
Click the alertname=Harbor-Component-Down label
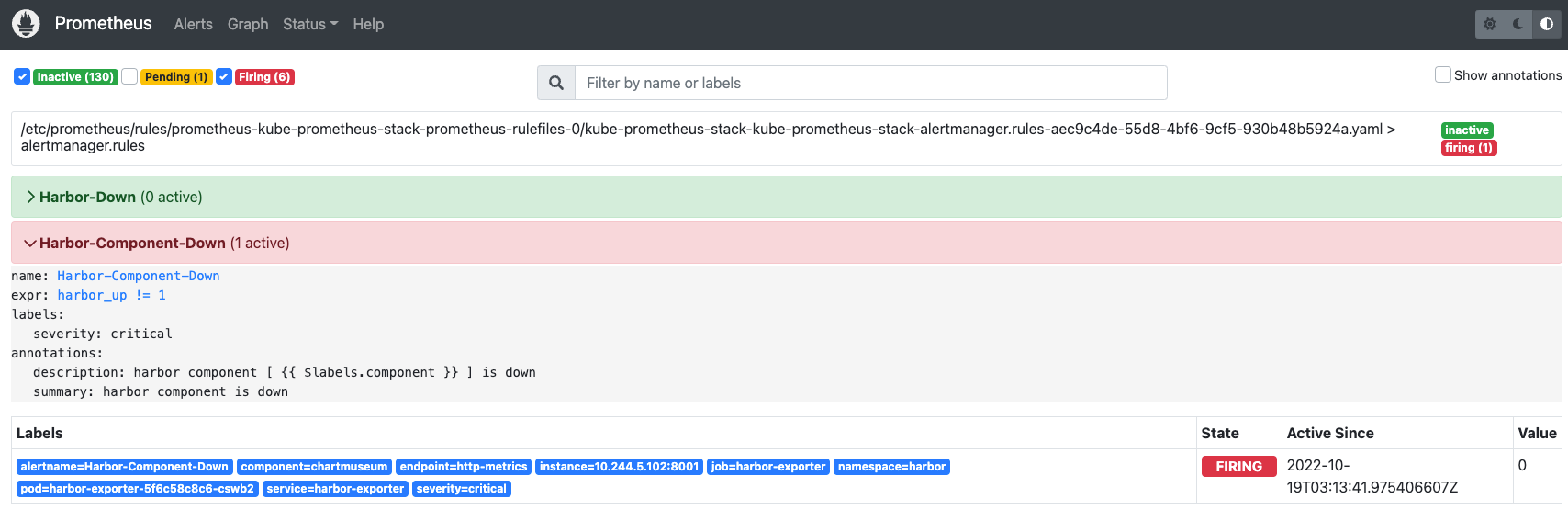[x=124, y=467]
